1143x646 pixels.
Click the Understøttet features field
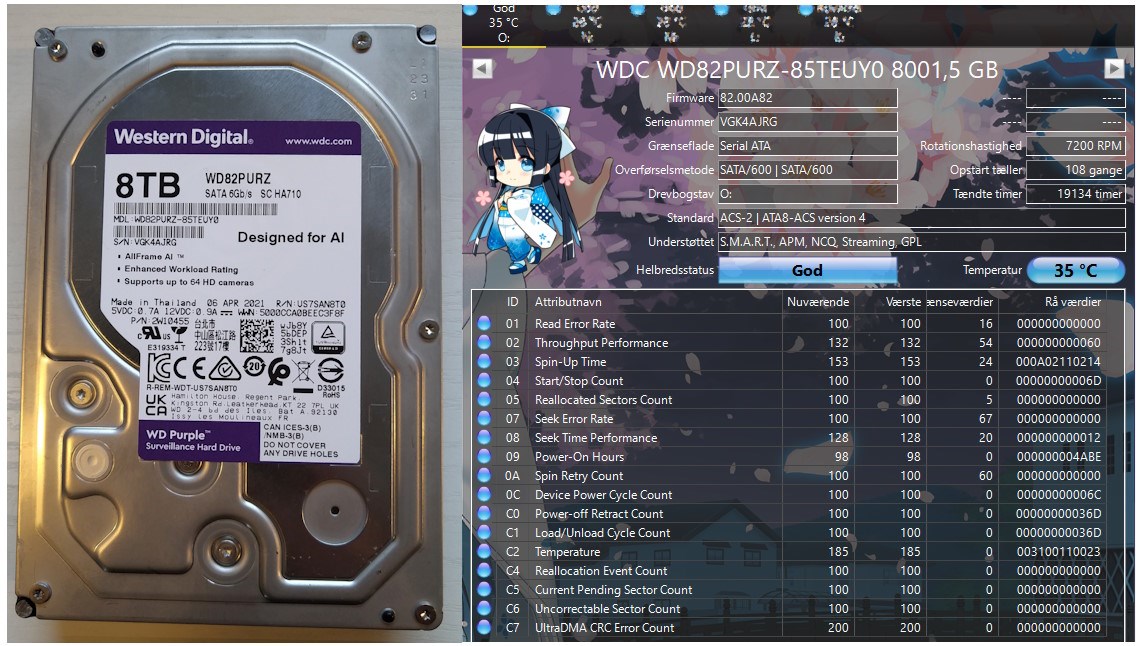coord(921,242)
